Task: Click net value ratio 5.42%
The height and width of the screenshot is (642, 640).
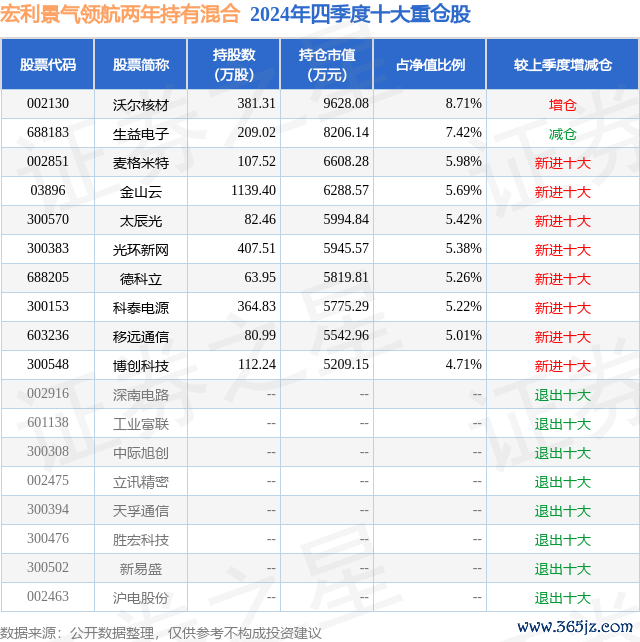Action: tap(464, 220)
